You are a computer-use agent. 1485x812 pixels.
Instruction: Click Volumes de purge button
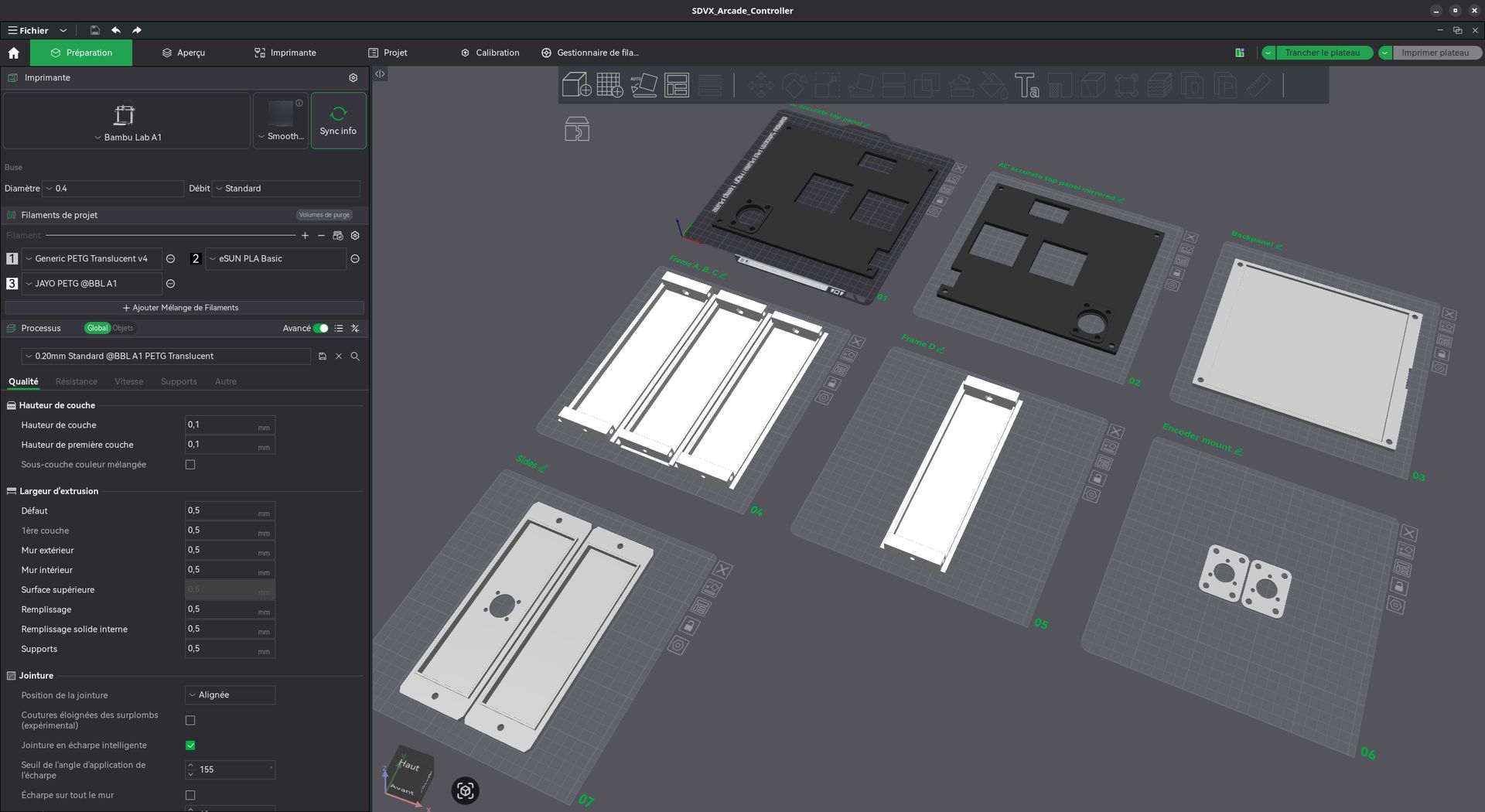click(x=324, y=215)
